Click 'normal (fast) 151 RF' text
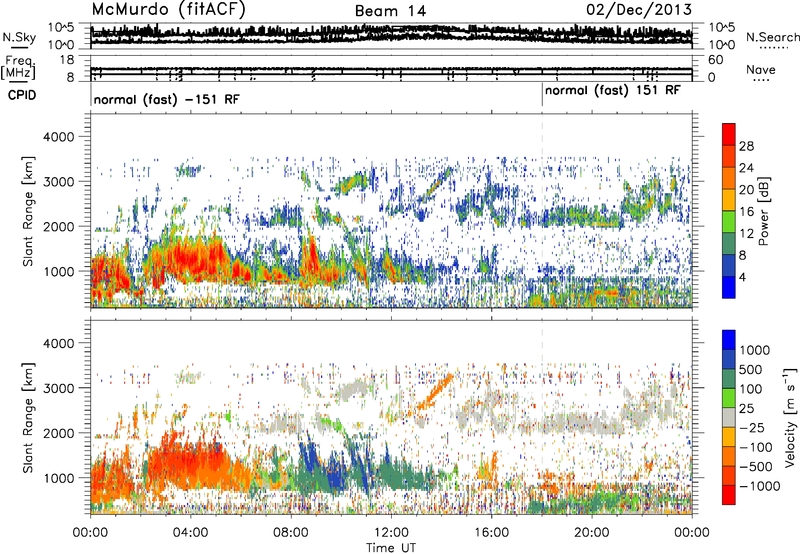 pyautogui.click(x=613, y=91)
